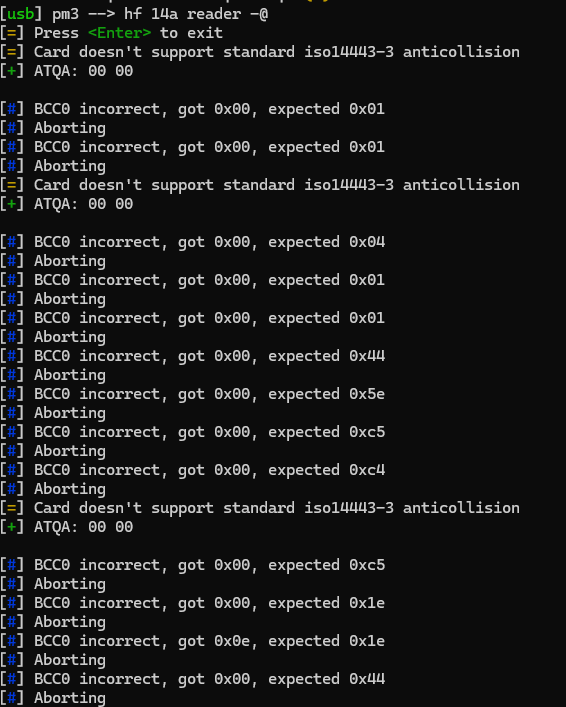Screen dimensions: 566x707
Task: Click the first 'ATQA: 00 00' line
Action: [67, 71]
